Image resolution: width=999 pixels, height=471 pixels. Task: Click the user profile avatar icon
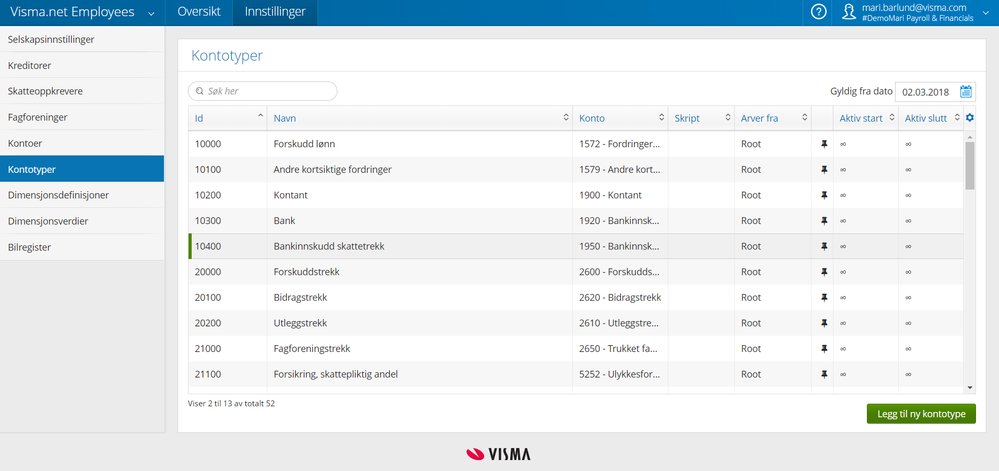(x=849, y=12)
